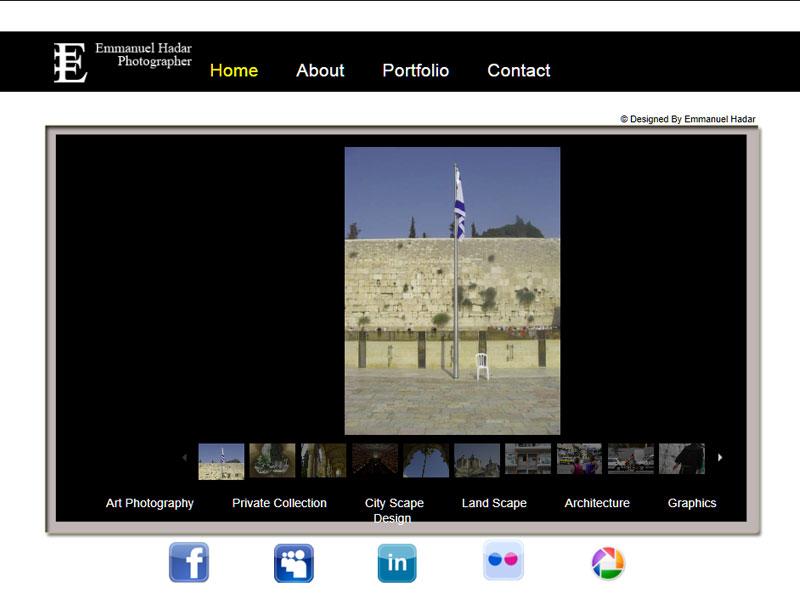Browse the City Scape Design gallery
Viewport: 800px width, 600px height.
(x=394, y=510)
